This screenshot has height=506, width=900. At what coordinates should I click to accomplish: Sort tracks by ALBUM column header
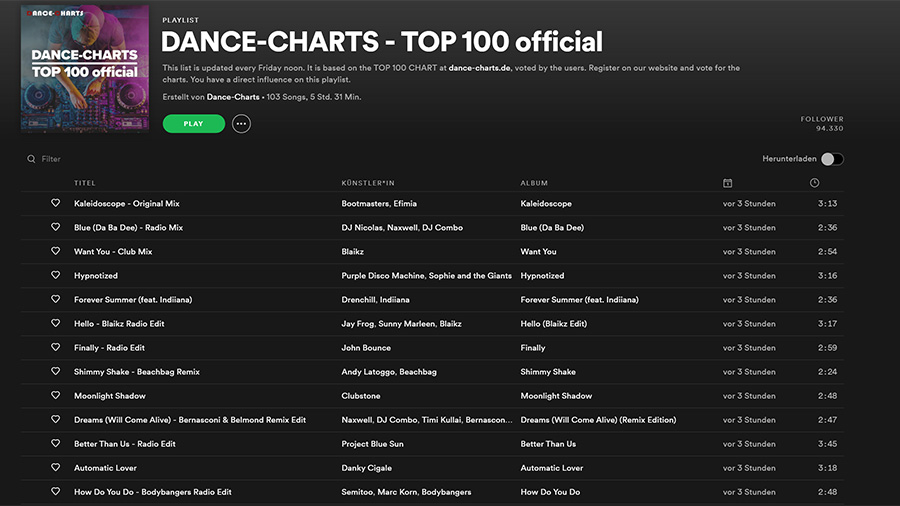534,183
